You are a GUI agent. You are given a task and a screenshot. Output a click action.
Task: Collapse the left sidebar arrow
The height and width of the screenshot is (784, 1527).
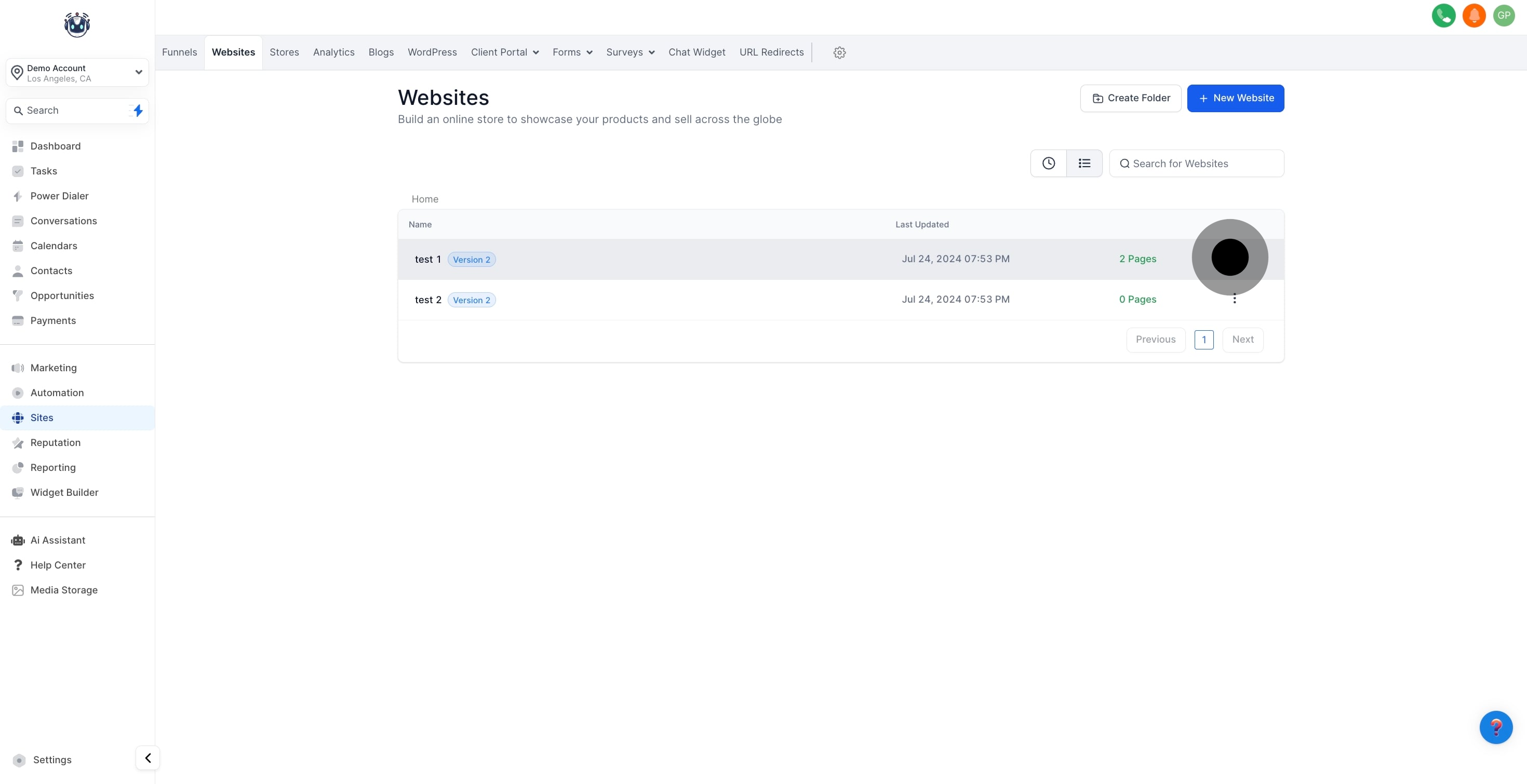(148, 758)
